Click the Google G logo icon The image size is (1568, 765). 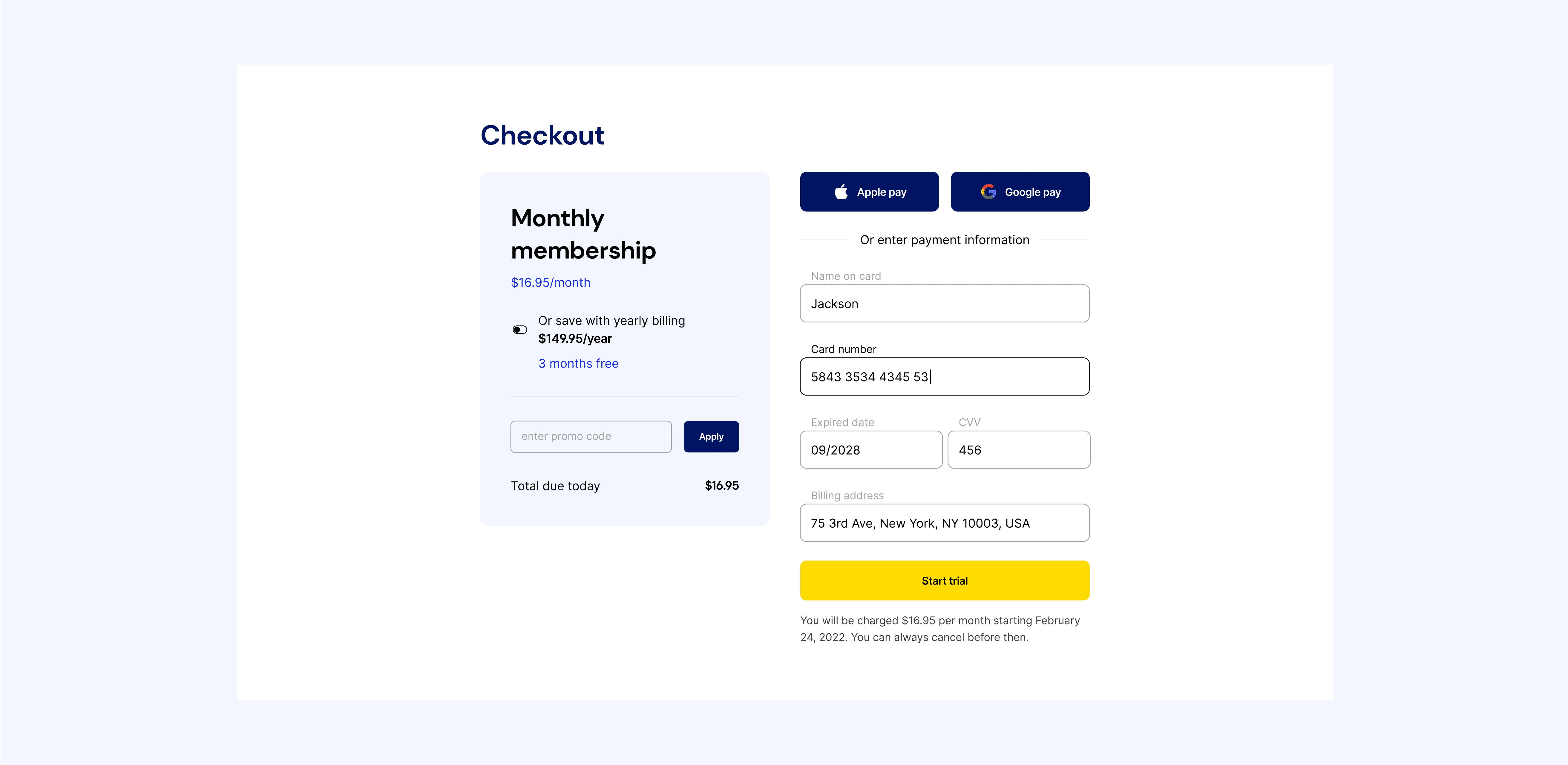pyautogui.click(x=988, y=192)
